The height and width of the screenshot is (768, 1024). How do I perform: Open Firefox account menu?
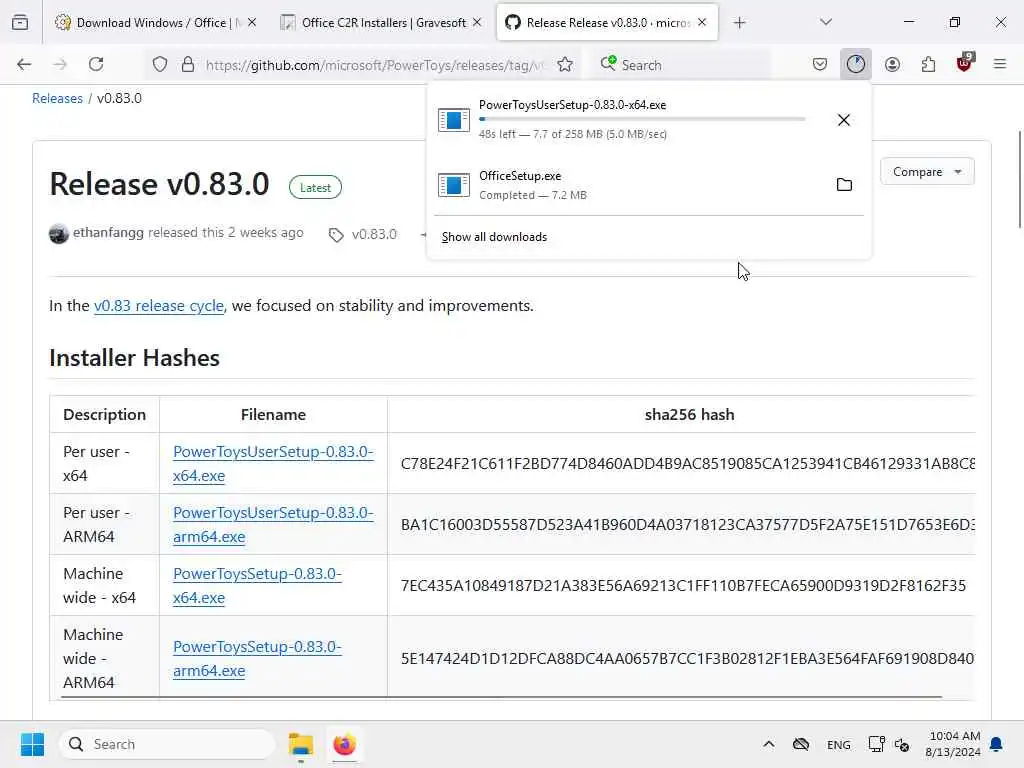tap(892, 64)
